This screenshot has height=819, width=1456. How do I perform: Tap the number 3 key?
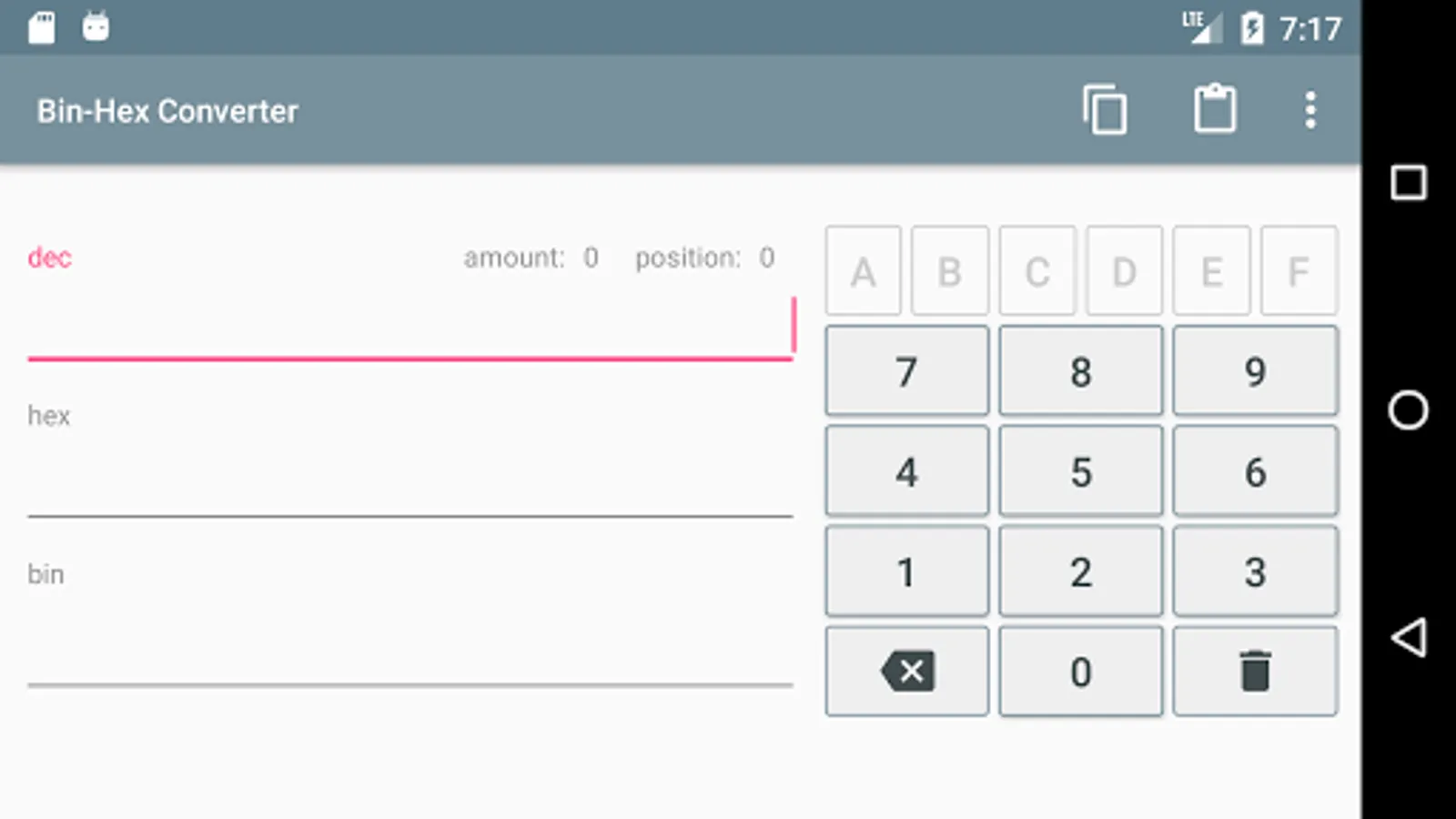tap(1255, 571)
